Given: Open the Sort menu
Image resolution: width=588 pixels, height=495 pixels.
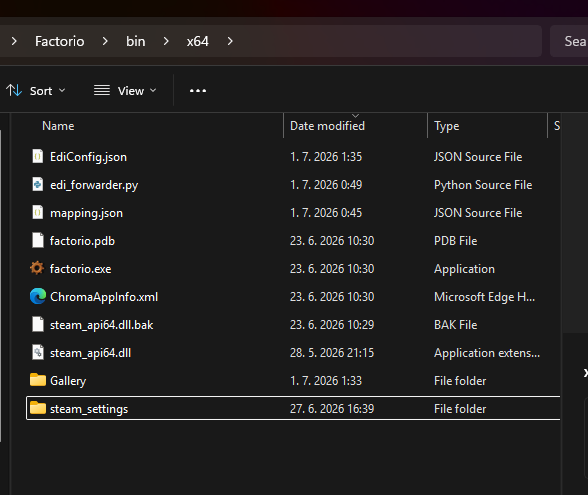Looking at the screenshot, I should [x=36, y=91].
